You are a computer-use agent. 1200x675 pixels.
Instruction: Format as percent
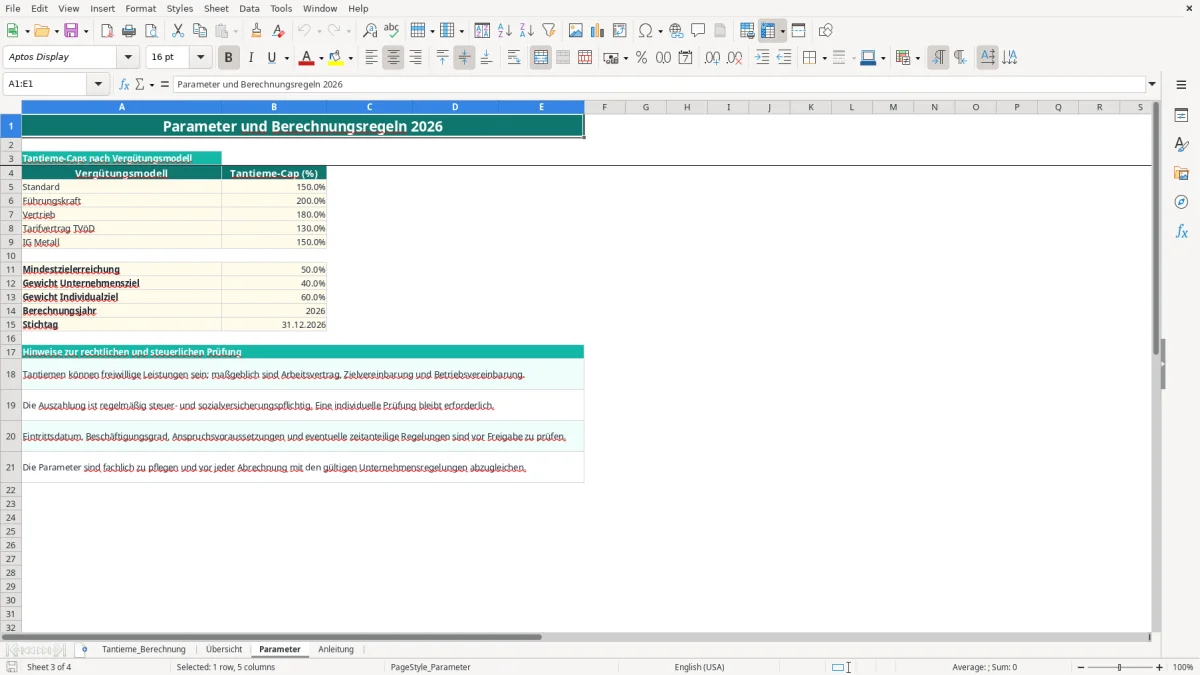click(x=641, y=58)
